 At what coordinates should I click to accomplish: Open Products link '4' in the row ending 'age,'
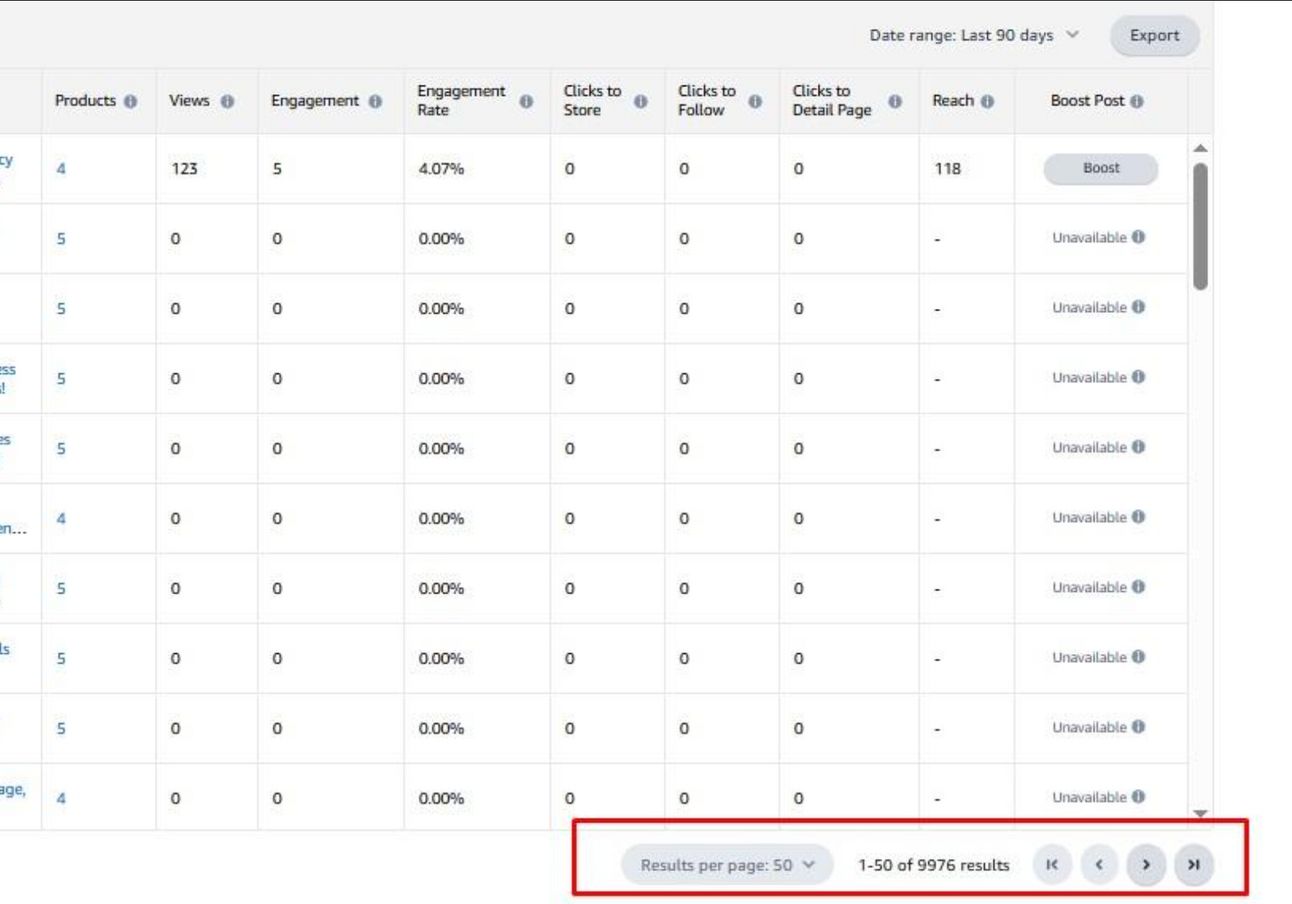61,799
